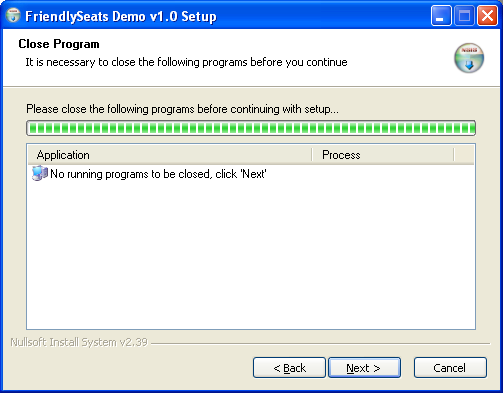
Task: Click 'Nullsoft Install System v2.39' branding text
Action: pos(79,342)
